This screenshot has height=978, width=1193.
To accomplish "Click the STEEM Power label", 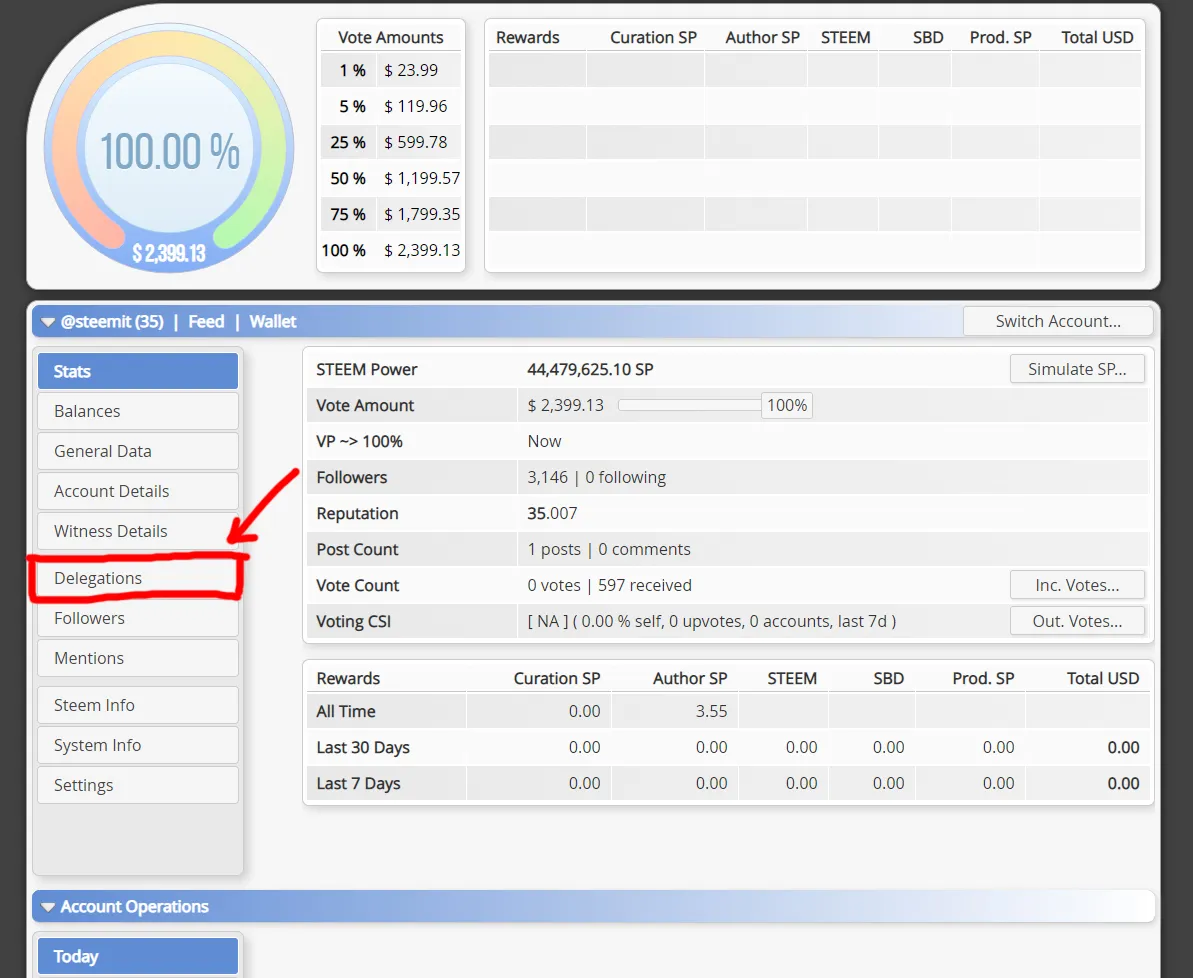I will coord(367,370).
